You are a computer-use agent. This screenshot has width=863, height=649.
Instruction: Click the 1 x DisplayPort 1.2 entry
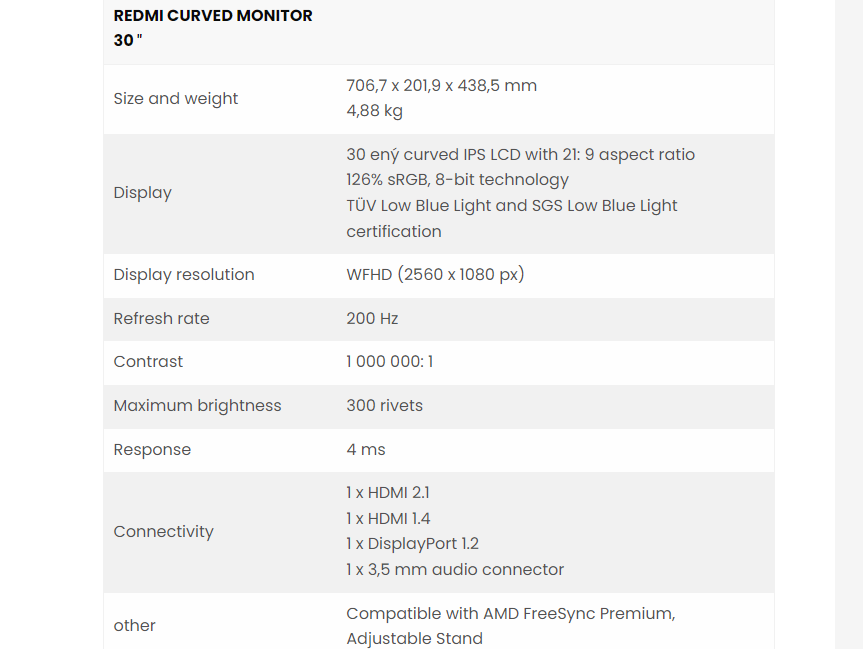[412, 543]
